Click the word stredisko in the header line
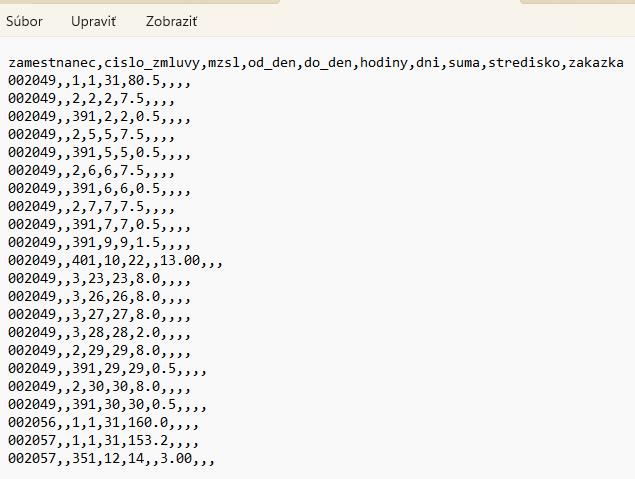The image size is (635, 479). pyautogui.click(x=524, y=62)
